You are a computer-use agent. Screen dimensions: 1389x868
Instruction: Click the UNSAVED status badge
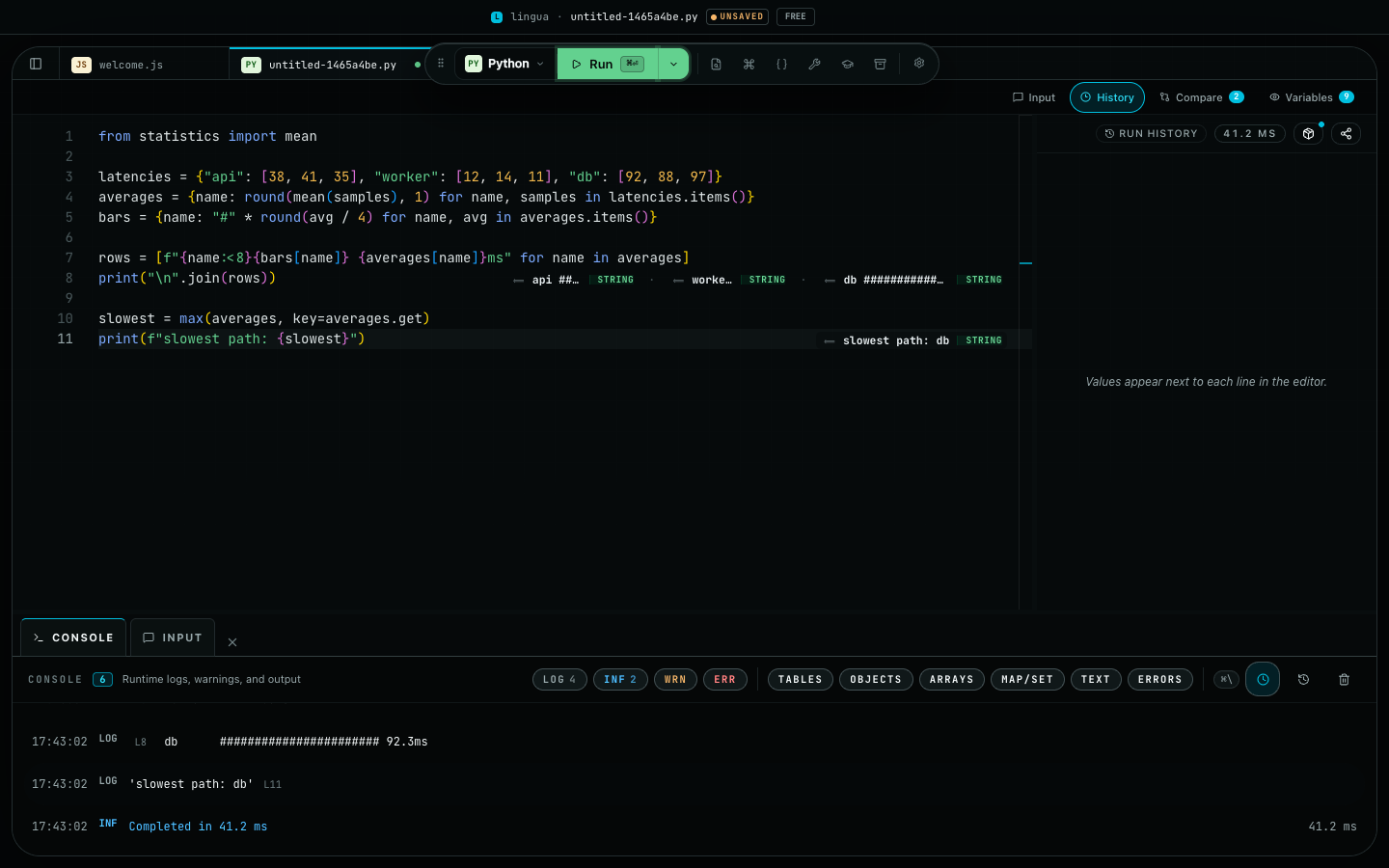(738, 16)
